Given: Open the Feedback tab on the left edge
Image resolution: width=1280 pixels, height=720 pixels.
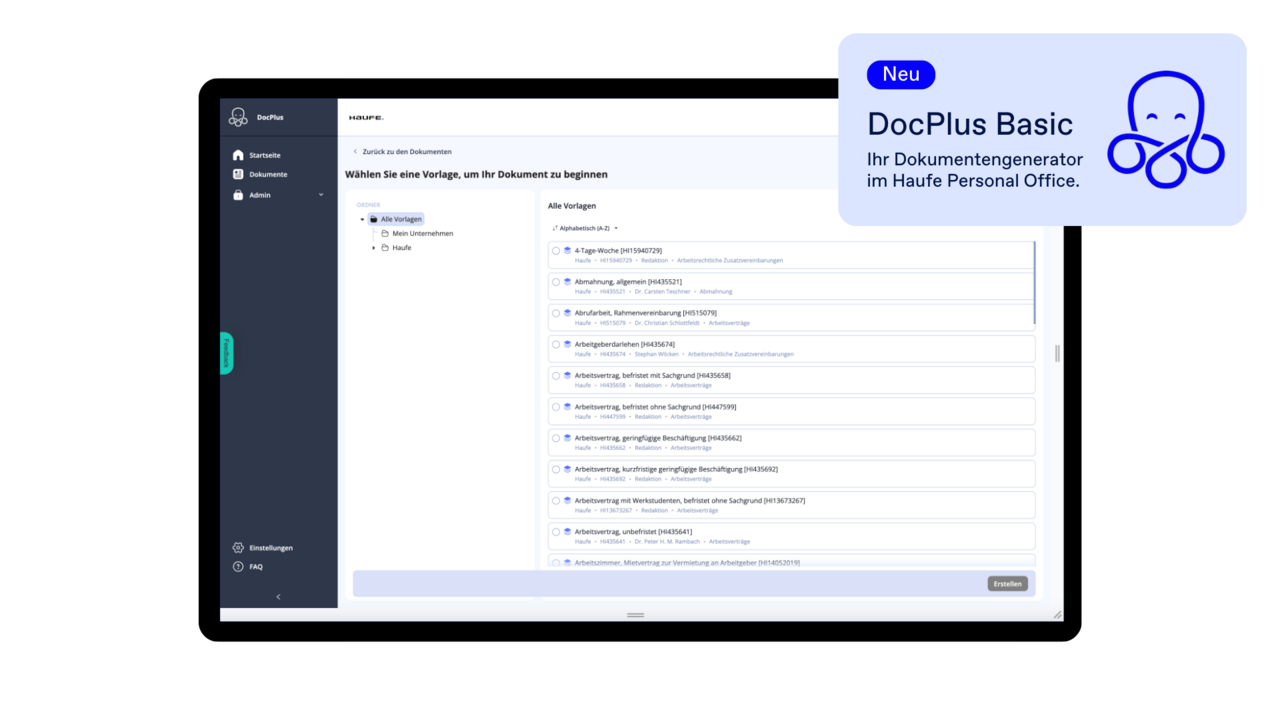Looking at the screenshot, I should (226, 353).
